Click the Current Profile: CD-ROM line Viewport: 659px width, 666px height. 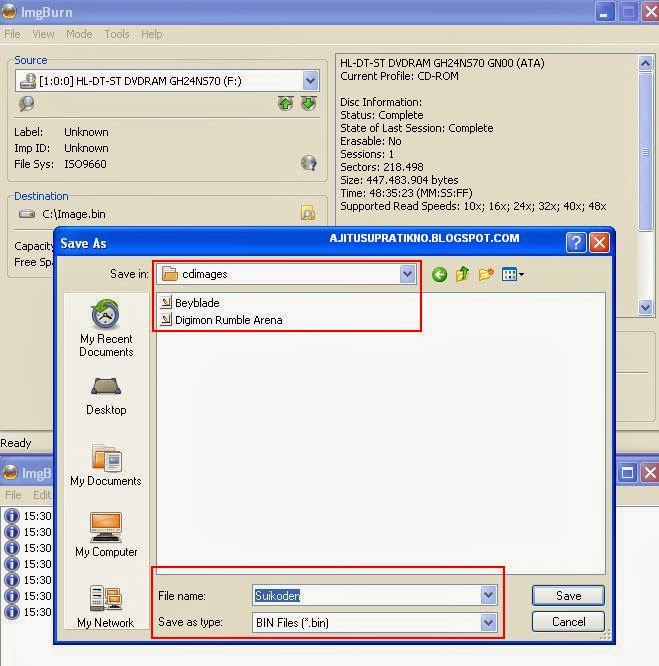[x=399, y=76]
